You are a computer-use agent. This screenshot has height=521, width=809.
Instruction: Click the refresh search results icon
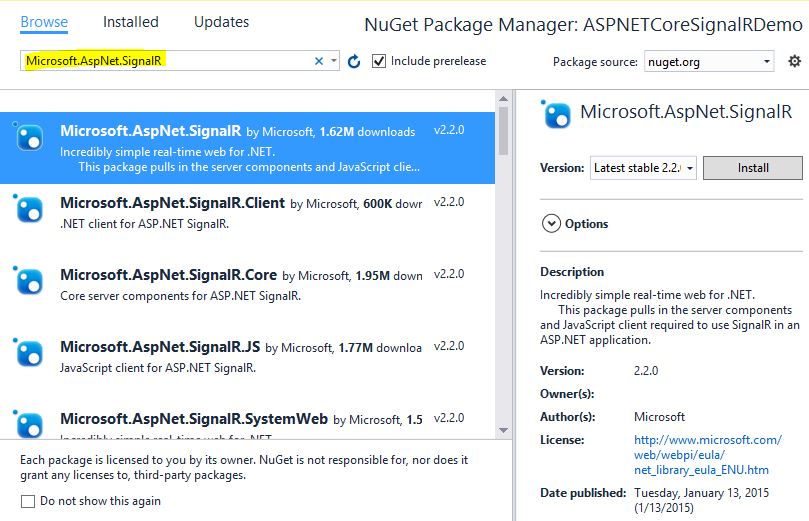tap(354, 61)
